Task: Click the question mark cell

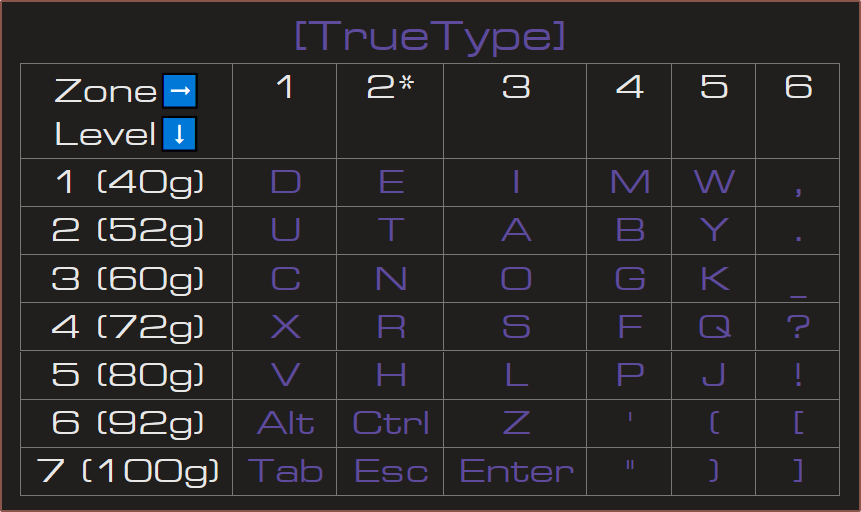Action: pos(798,327)
